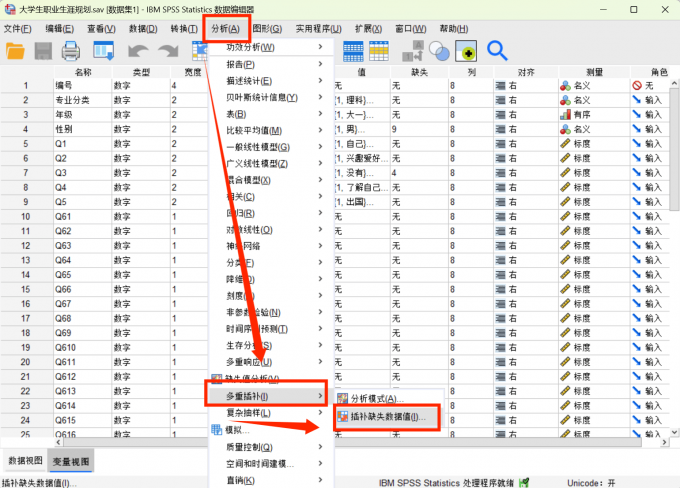Click the Undo arrow toolbar icon
Screen dimensions: 680x488
click(137, 50)
